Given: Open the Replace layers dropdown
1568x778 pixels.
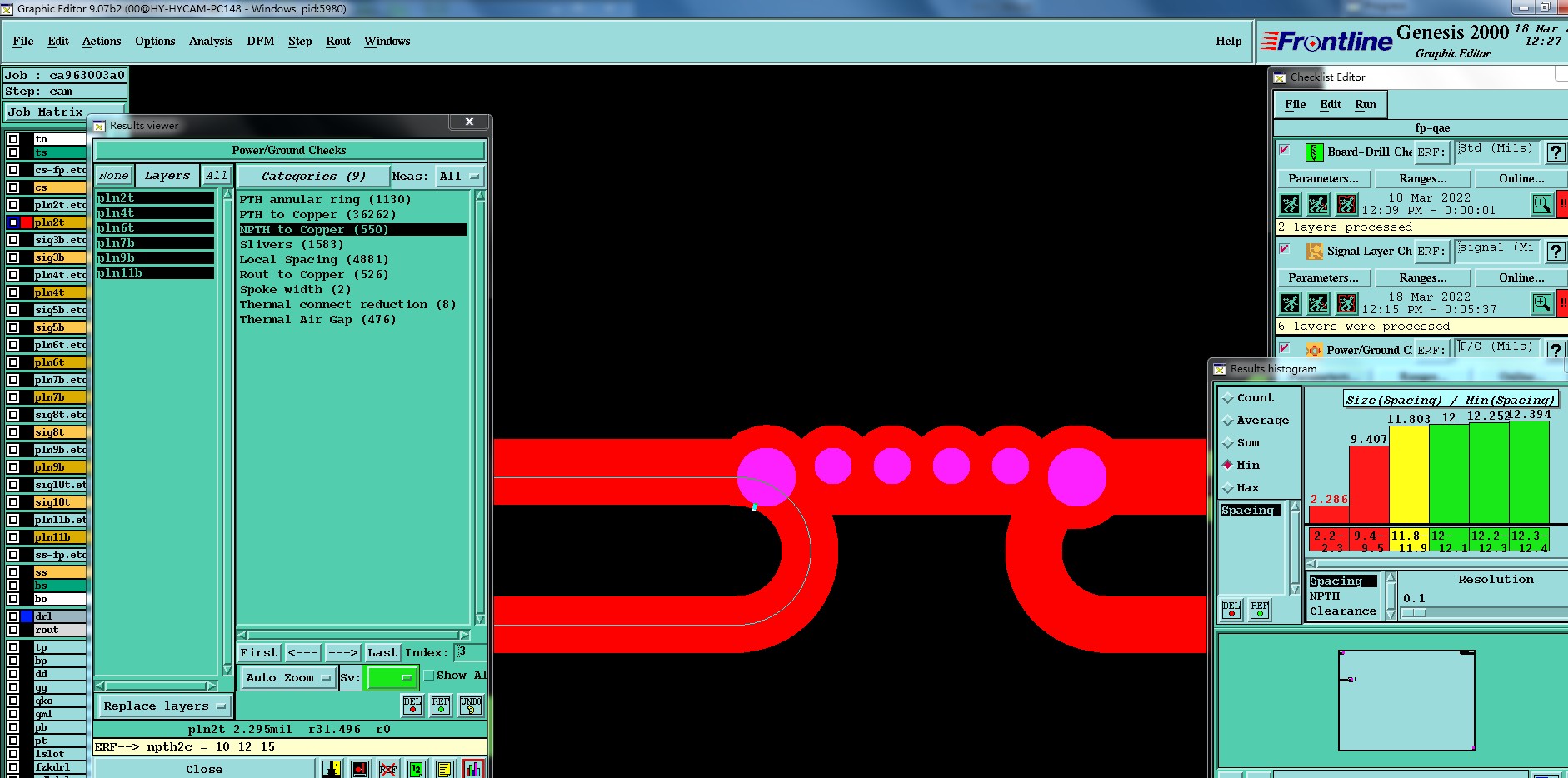Looking at the screenshot, I should [165, 706].
